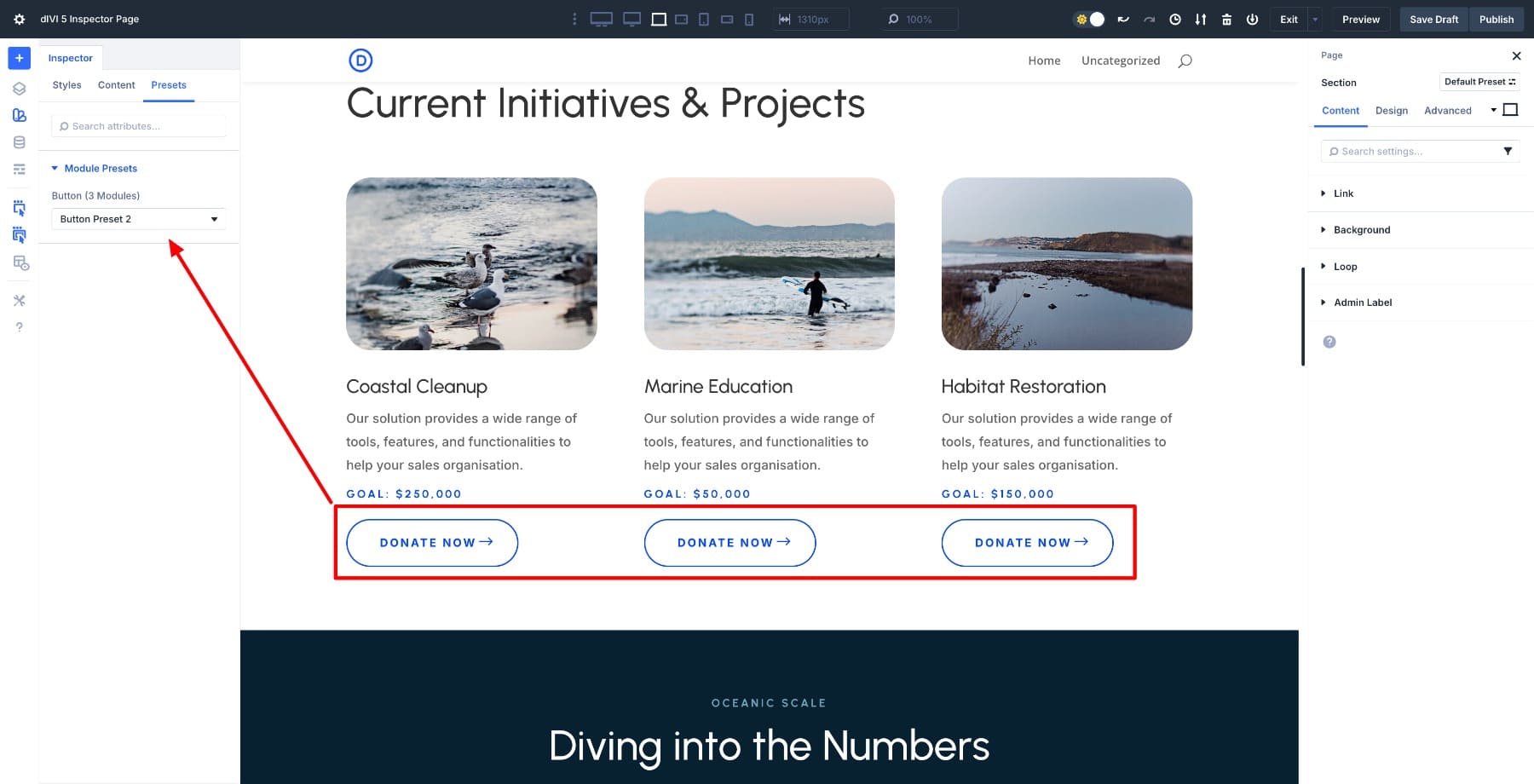Click the history clock icon
1534x784 pixels.
(1175, 19)
